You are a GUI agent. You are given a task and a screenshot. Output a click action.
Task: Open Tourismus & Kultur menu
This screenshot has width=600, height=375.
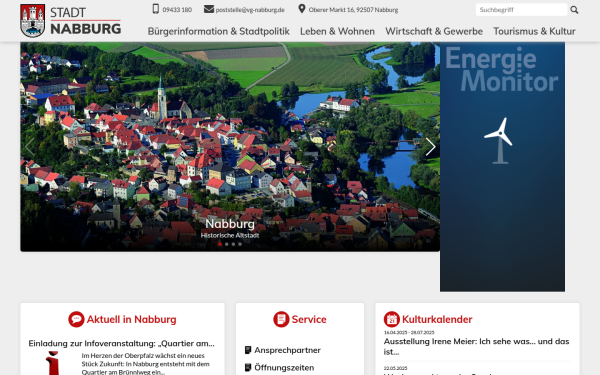(x=534, y=31)
